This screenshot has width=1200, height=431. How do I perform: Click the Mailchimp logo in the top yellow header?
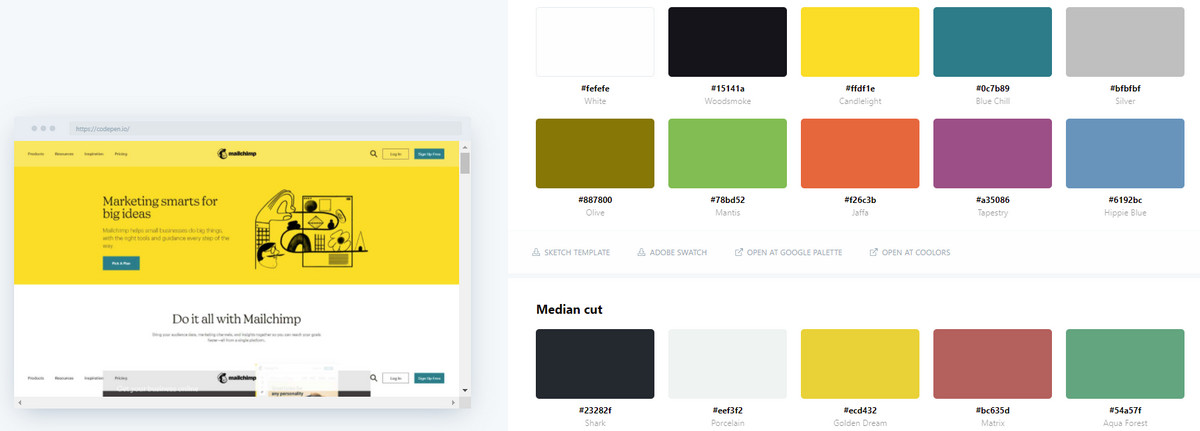[x=237, y=154]
